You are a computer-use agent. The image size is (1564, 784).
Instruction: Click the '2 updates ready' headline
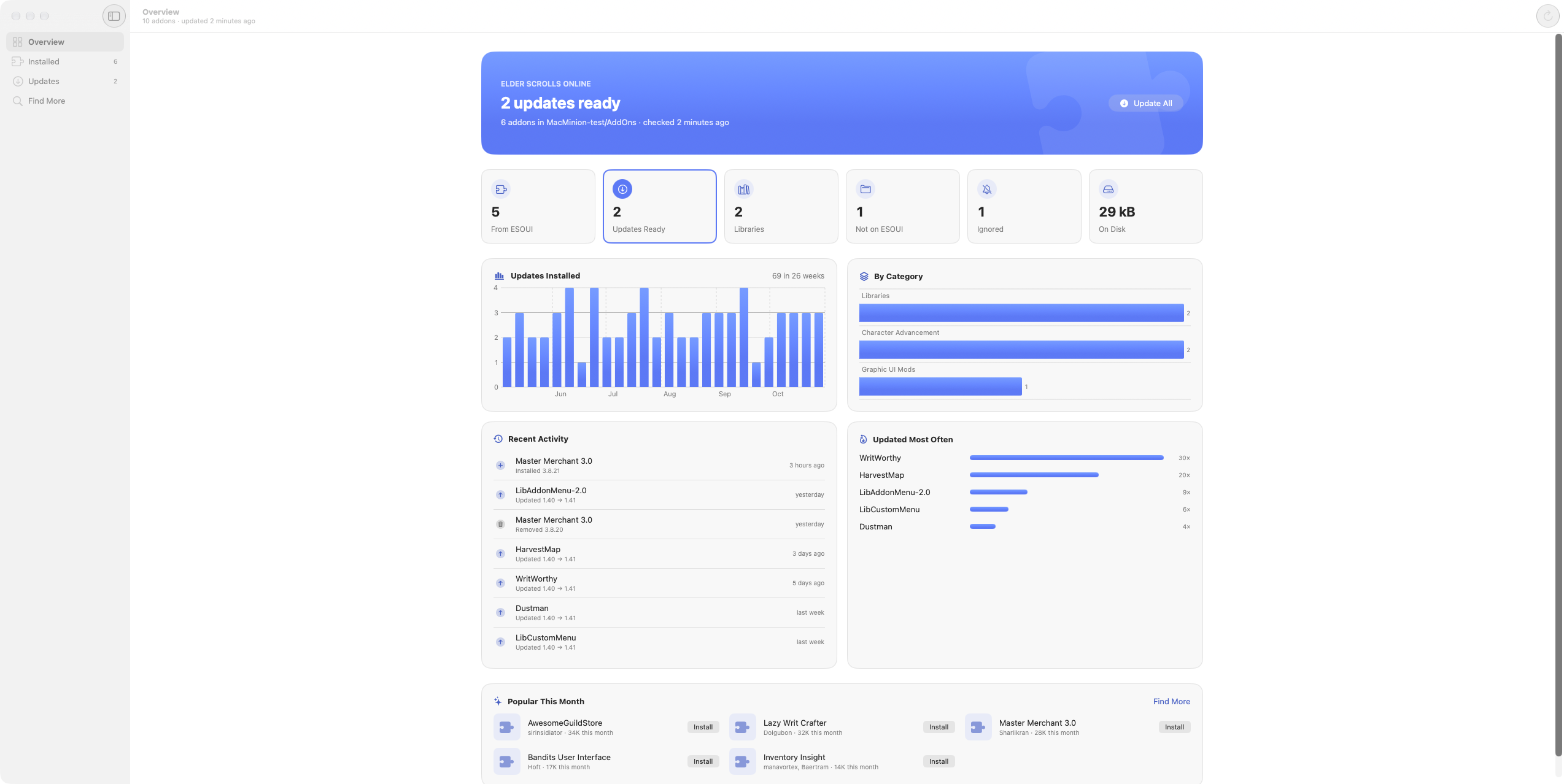point(560,103)
